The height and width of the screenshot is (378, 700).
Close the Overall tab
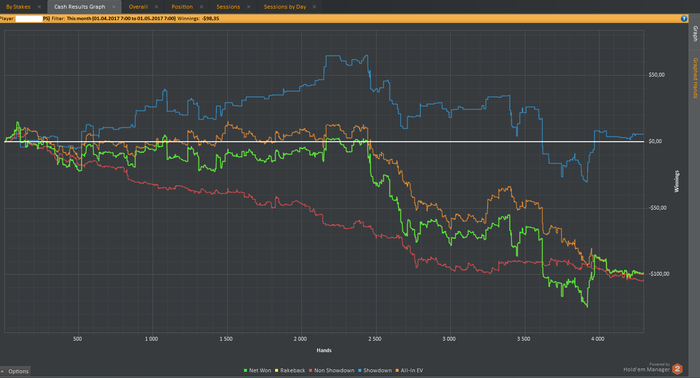[x=156, y=7]
